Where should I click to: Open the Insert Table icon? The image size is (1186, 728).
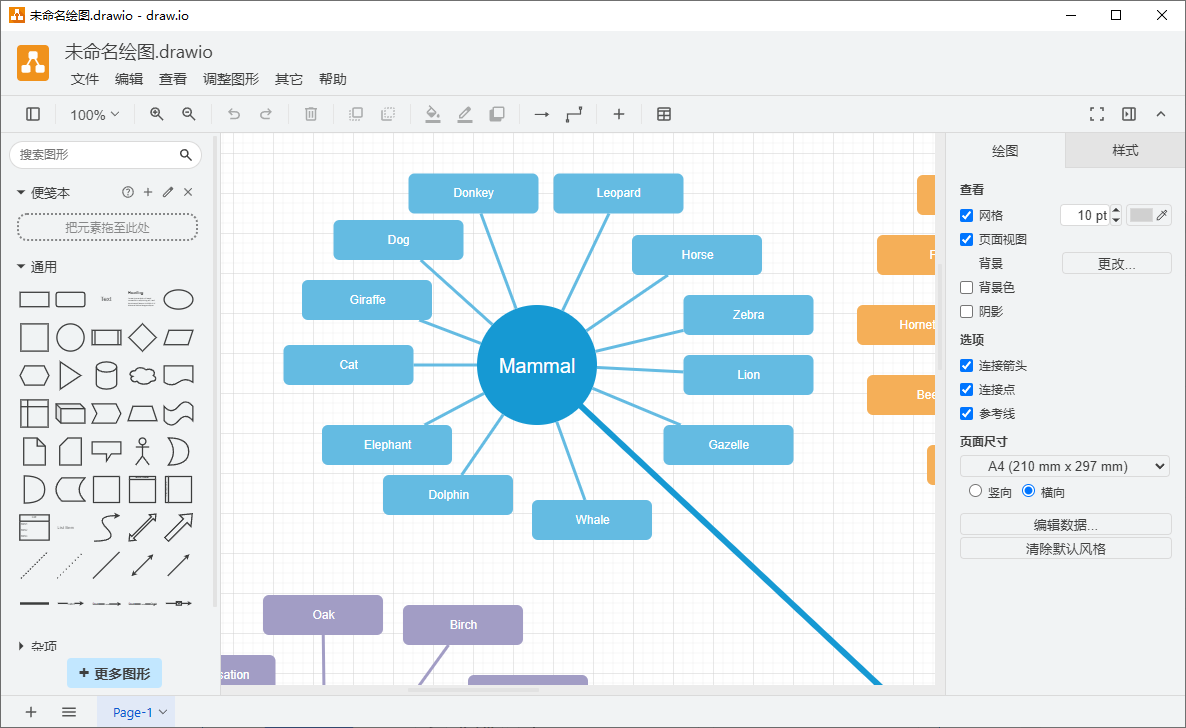(x=664, y=114)
